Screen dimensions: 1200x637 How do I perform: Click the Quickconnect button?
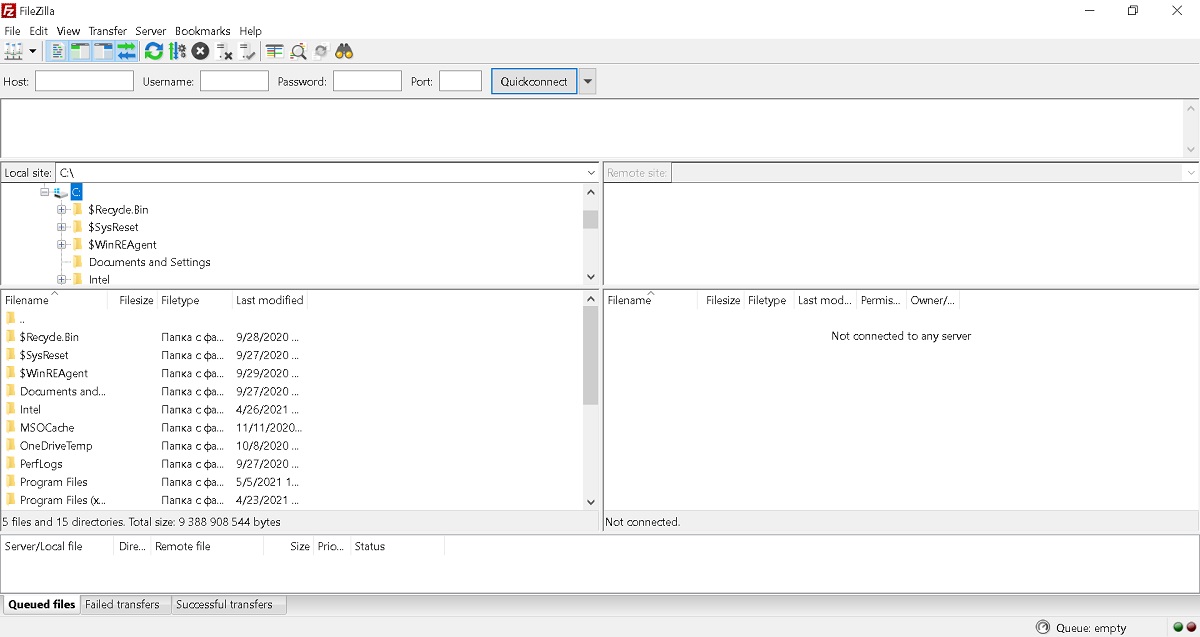[x=534, y=82]
